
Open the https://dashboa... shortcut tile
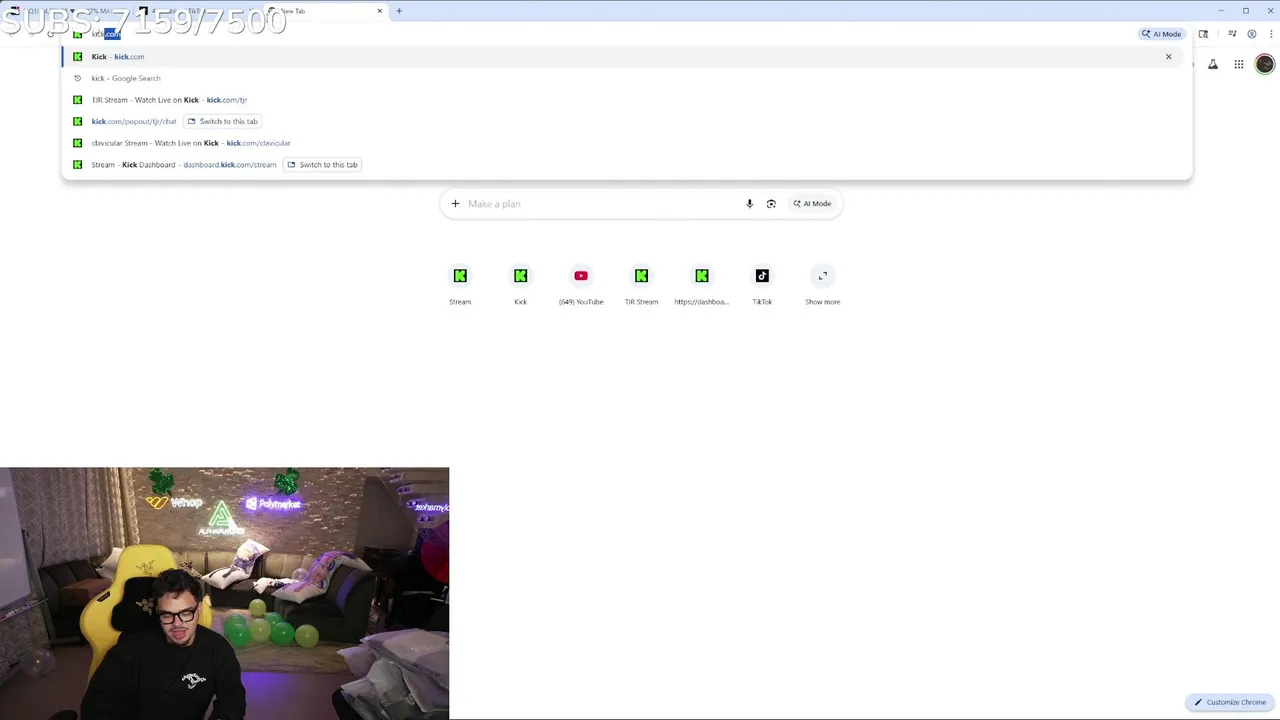pos(702,284)
